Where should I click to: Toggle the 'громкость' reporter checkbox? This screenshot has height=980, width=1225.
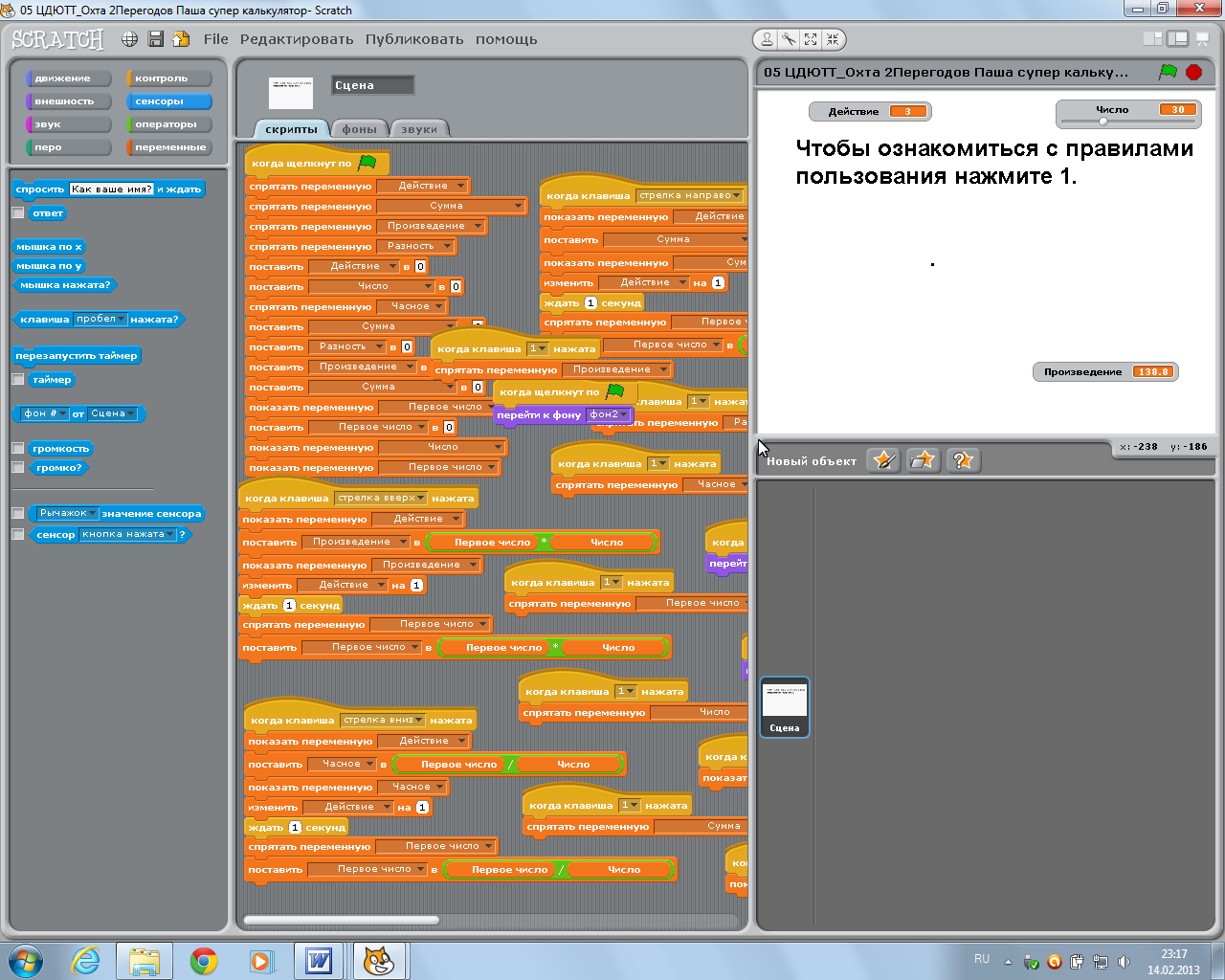pos(17,448)
